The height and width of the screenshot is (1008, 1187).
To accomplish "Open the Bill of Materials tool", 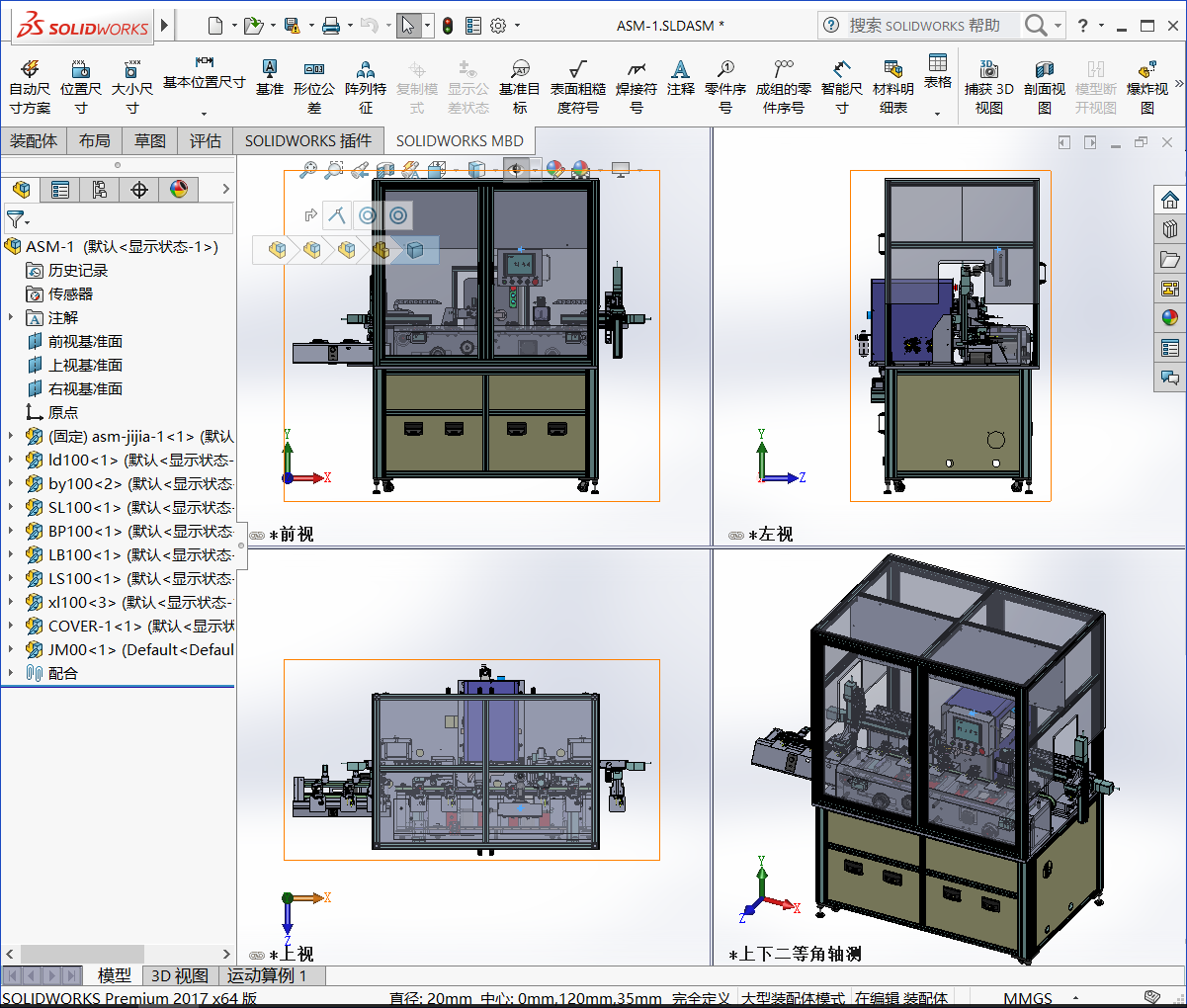I will [893, 86].
